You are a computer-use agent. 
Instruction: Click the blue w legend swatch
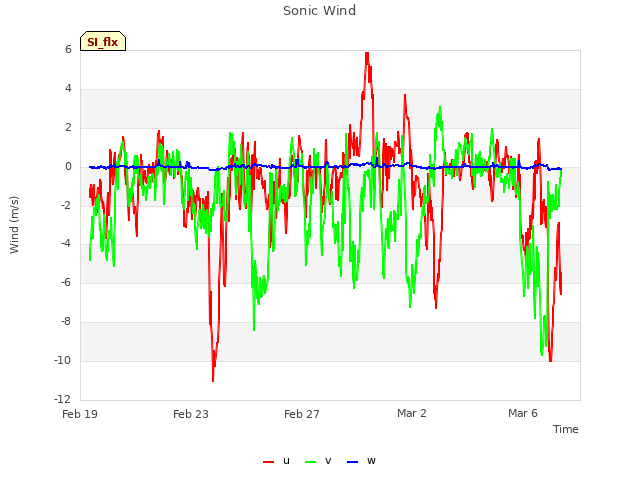tap(353, 462)
